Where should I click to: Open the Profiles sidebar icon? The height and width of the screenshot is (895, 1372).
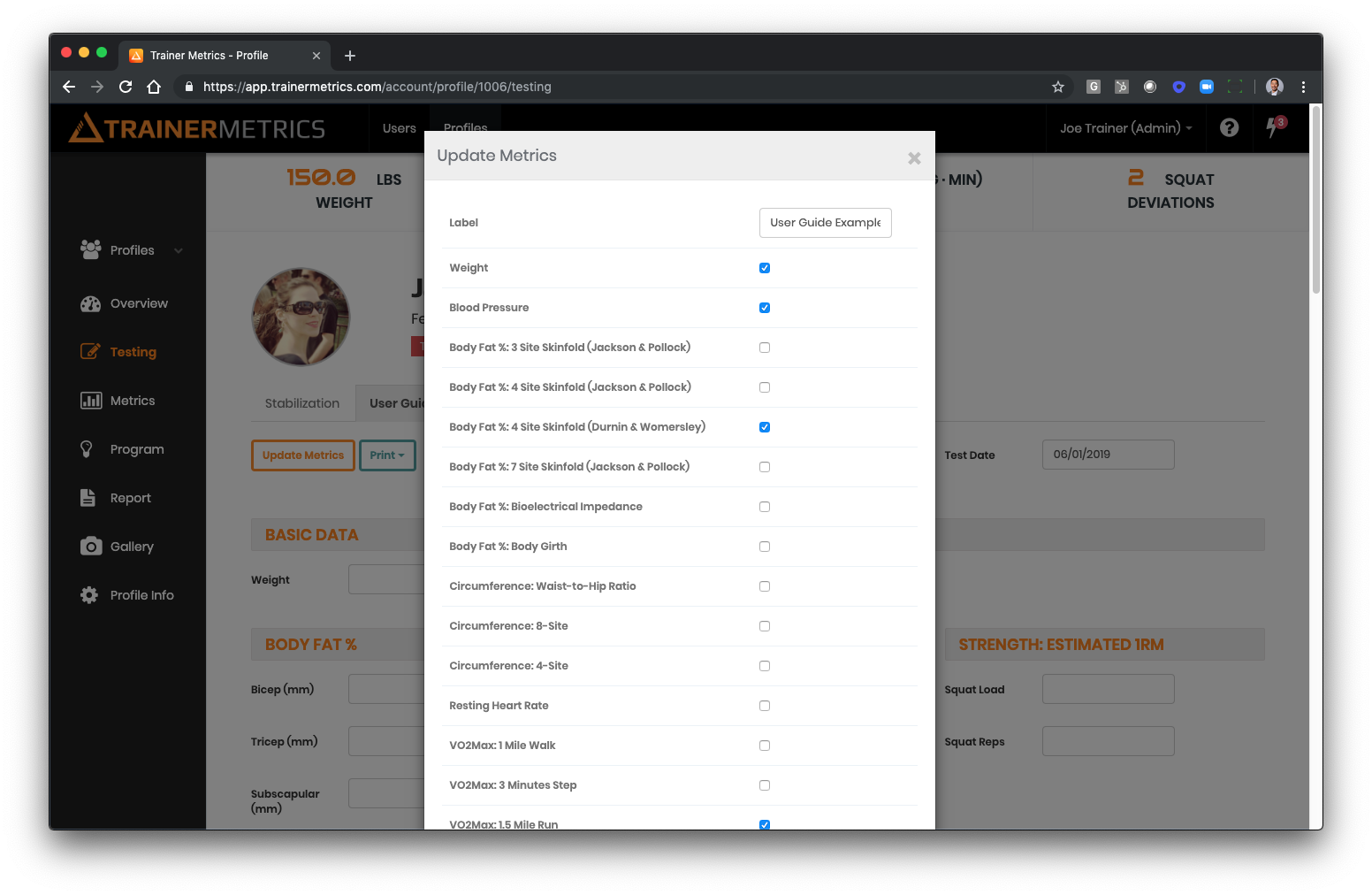click(90, 250)
